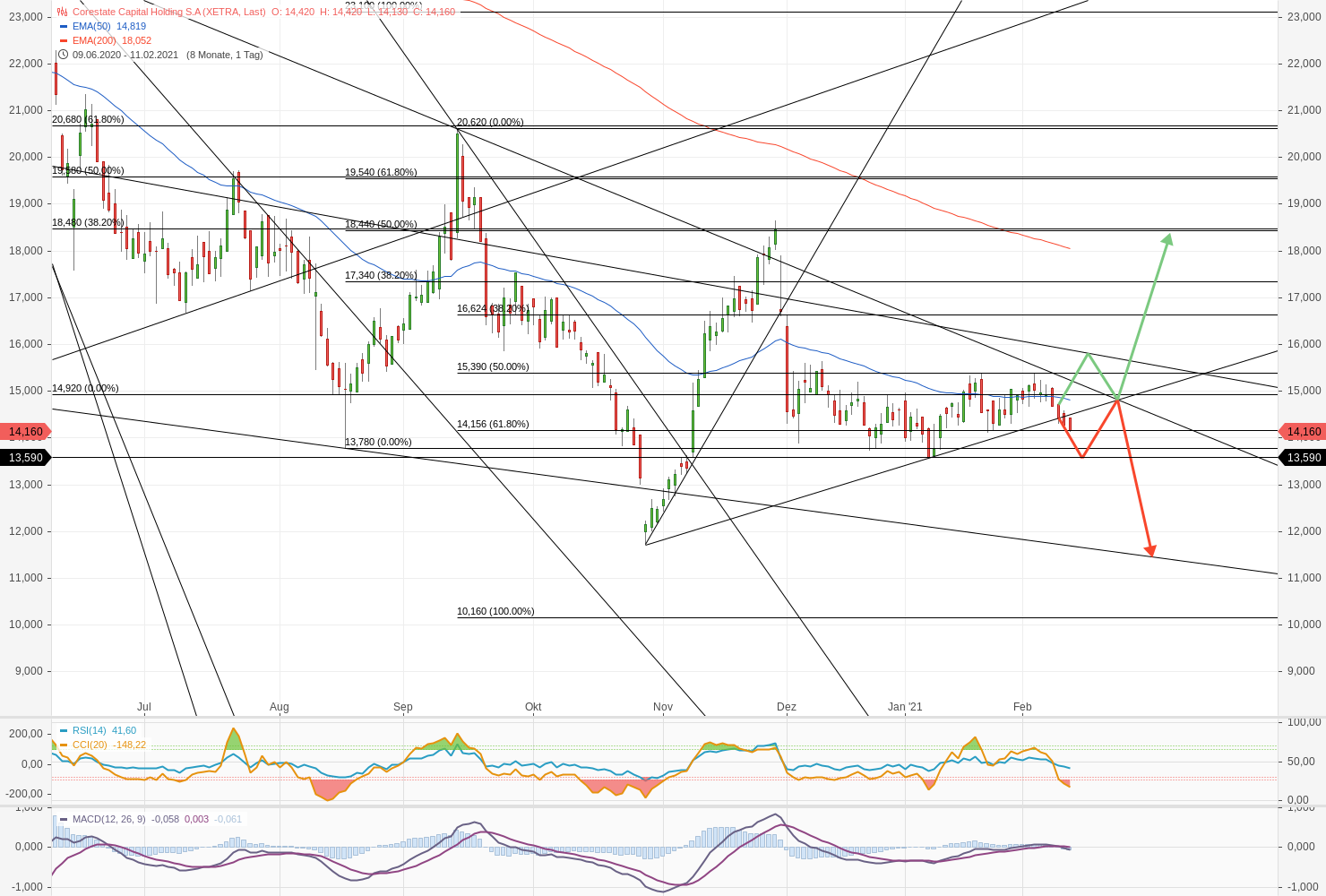1326x896 pixels.
Task: Click the red 14,160 price tag on right axis
Action: pos(1305,431)
